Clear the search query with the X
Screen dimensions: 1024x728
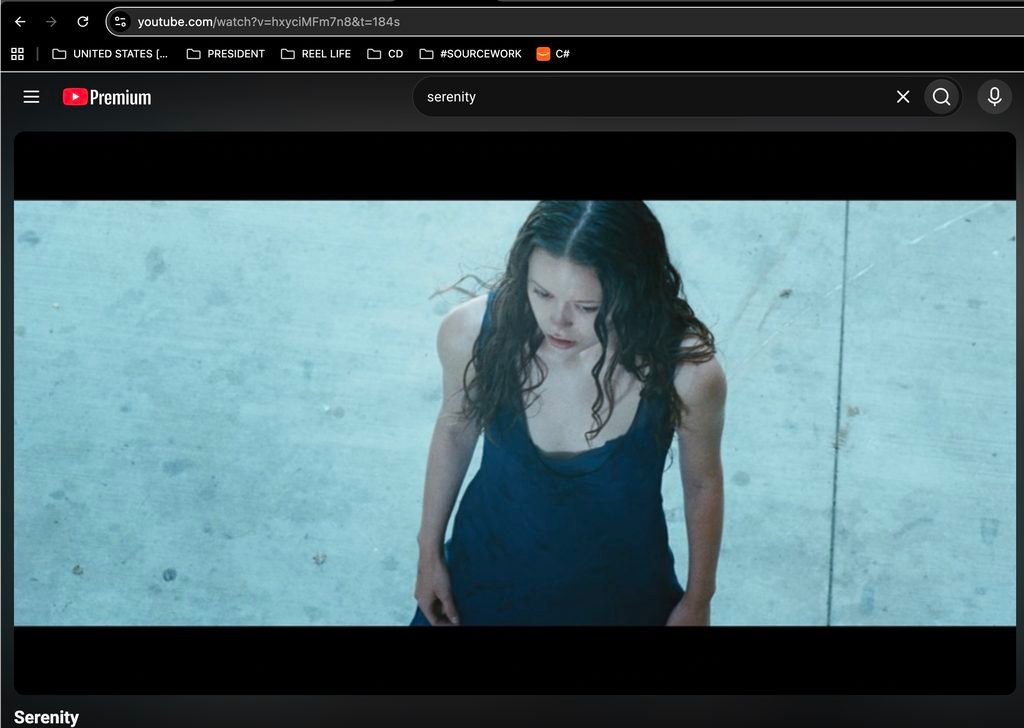pyautogui.click(x=903, y=97)
